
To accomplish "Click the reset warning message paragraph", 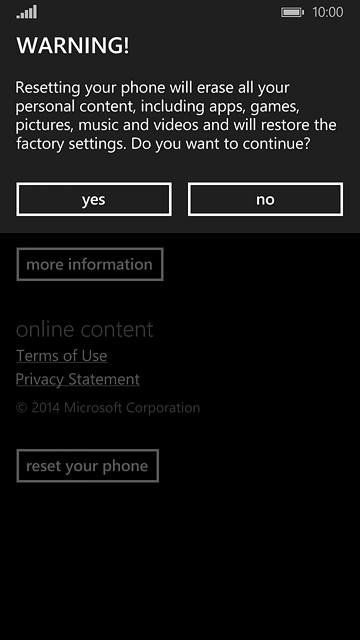I will pos(176,116).
